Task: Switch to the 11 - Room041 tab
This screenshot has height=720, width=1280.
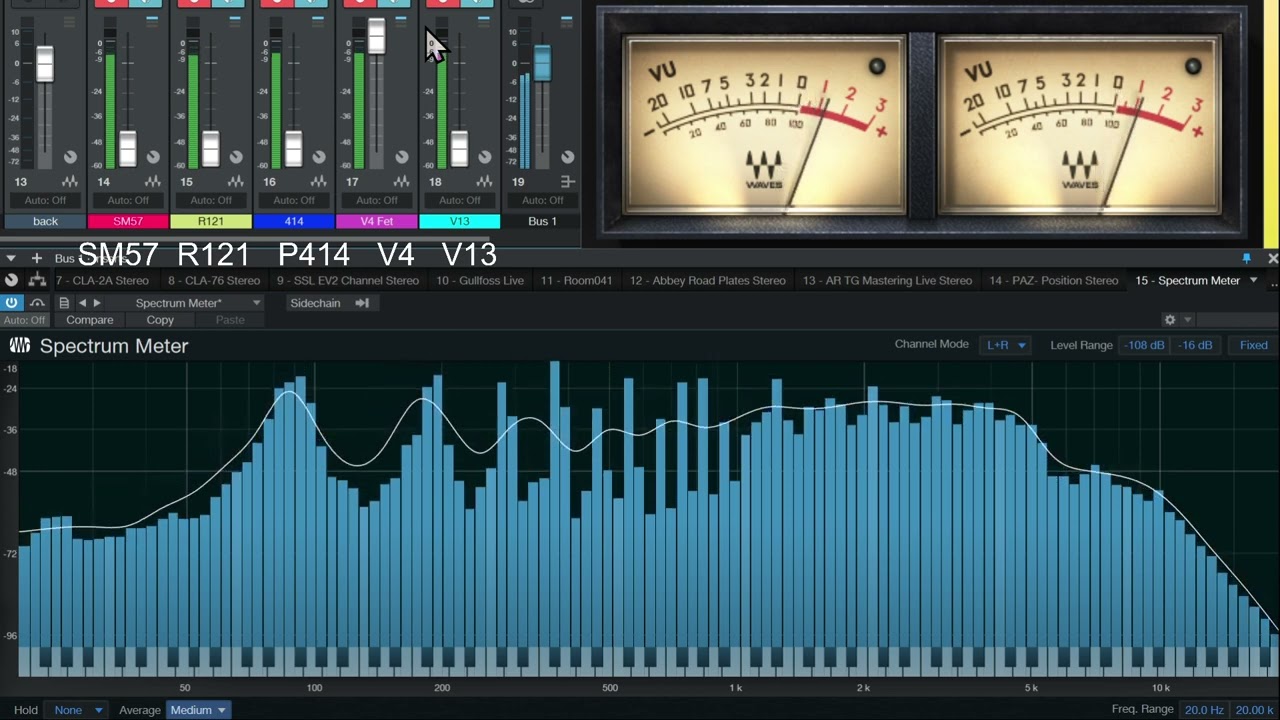Action: tap(576, 280)
